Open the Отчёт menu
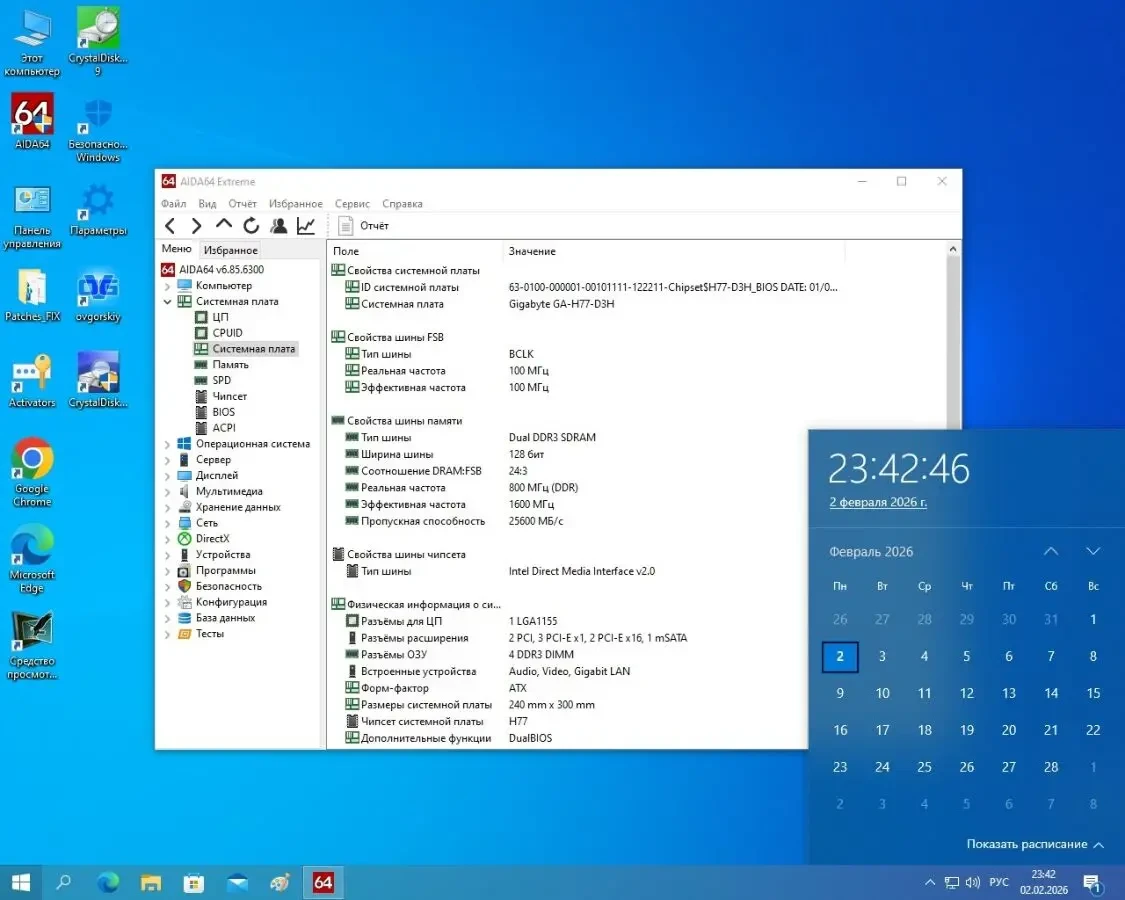1125x900 pixels. point(243,204)
